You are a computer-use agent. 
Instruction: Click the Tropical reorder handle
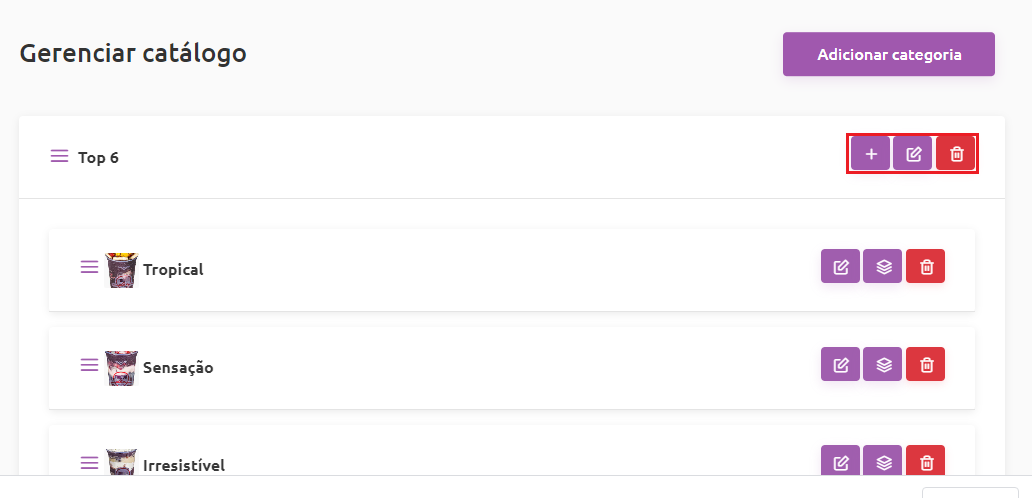tap(90, 267)
